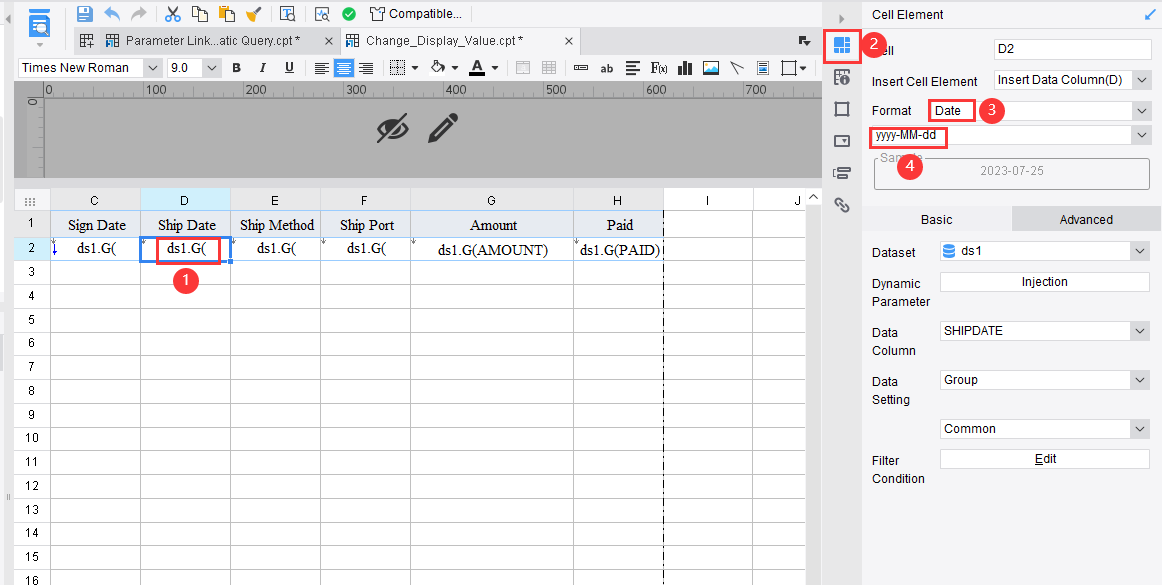Open the Insert Formula F(x) tool
The image size is (1162, 585).
658,67
